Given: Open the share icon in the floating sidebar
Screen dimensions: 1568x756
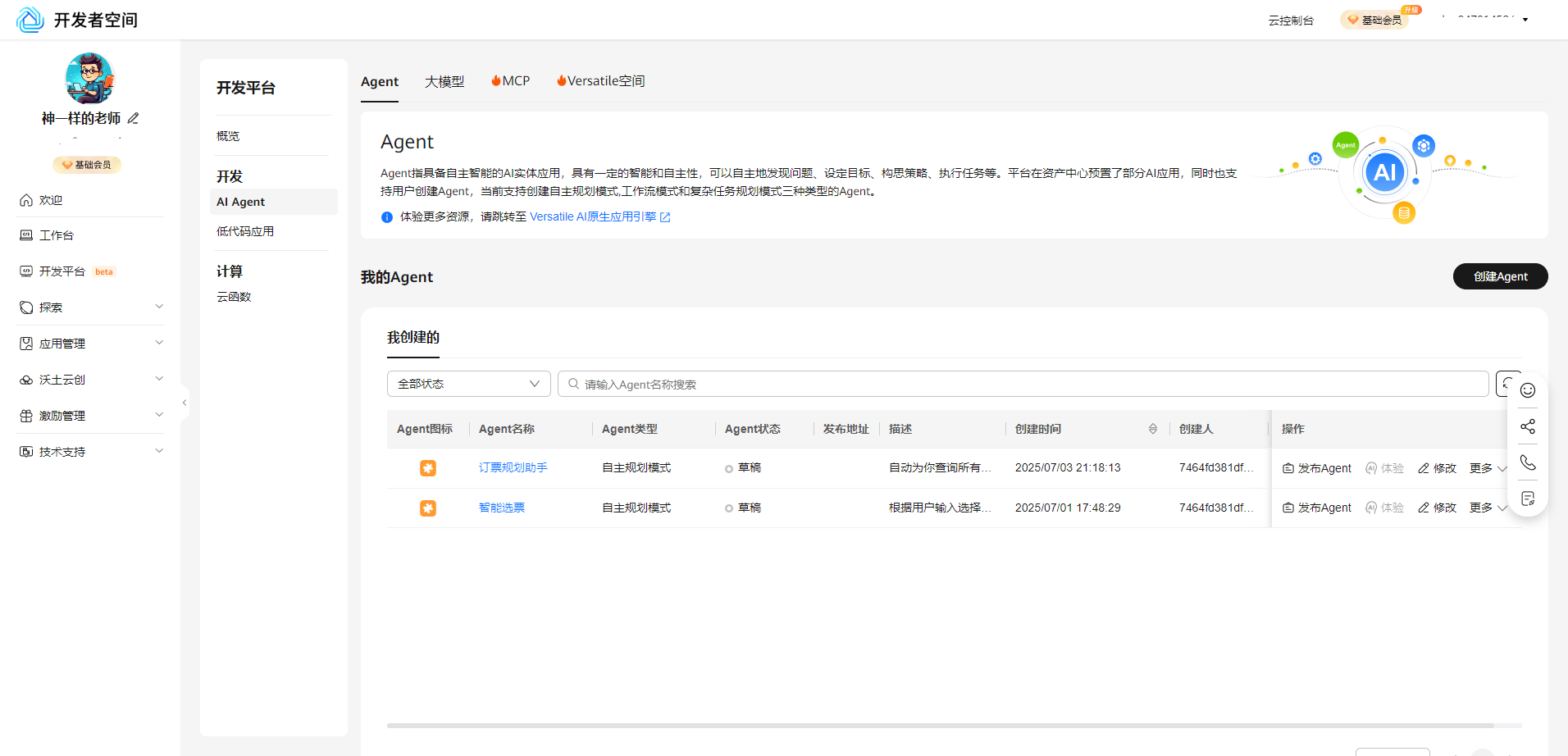Looking at the screenshot, I should click(1527, 426).
